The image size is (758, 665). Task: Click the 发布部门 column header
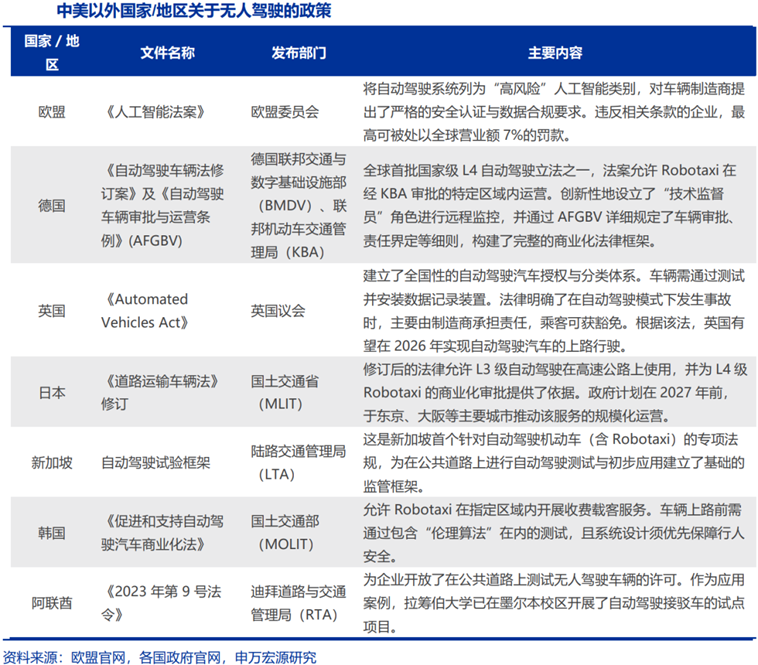click(298, 52)
